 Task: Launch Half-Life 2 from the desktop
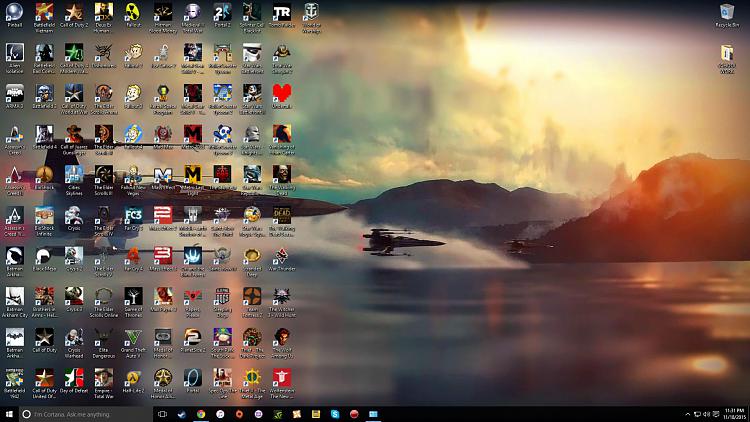pos(133,381)
